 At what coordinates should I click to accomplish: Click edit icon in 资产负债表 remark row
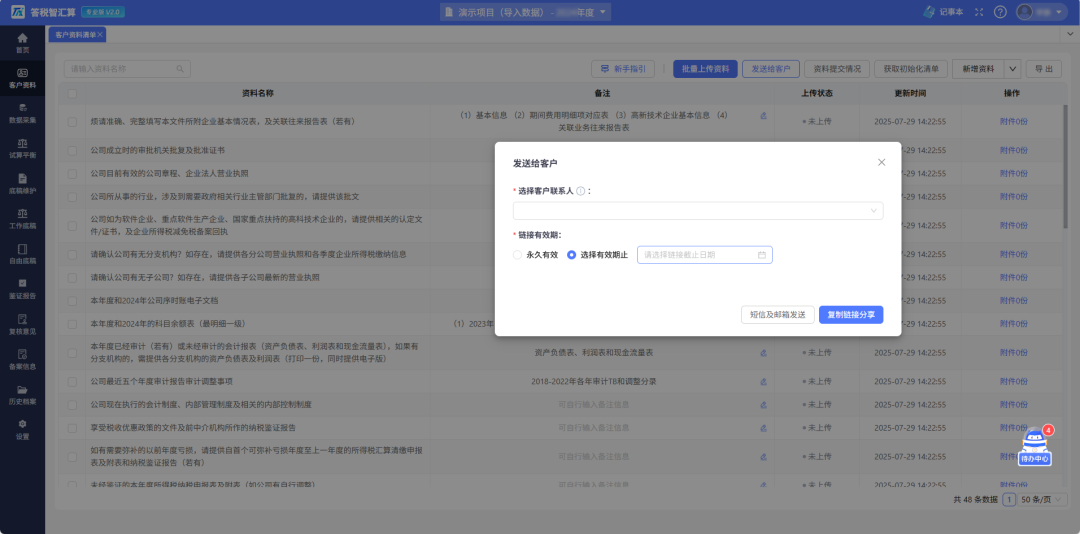click(x=763, y=352)
